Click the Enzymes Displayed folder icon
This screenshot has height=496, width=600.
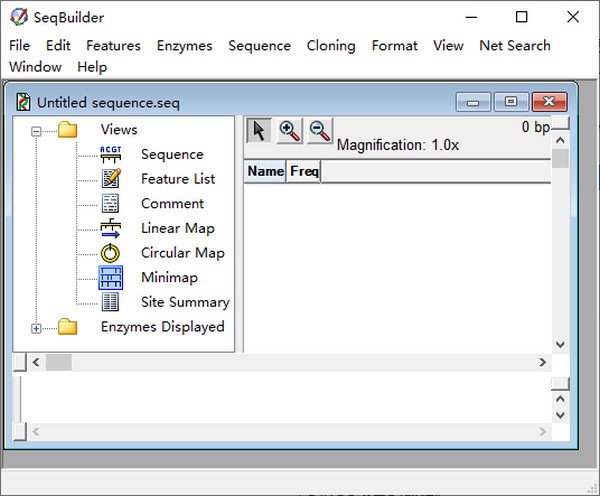68,327
